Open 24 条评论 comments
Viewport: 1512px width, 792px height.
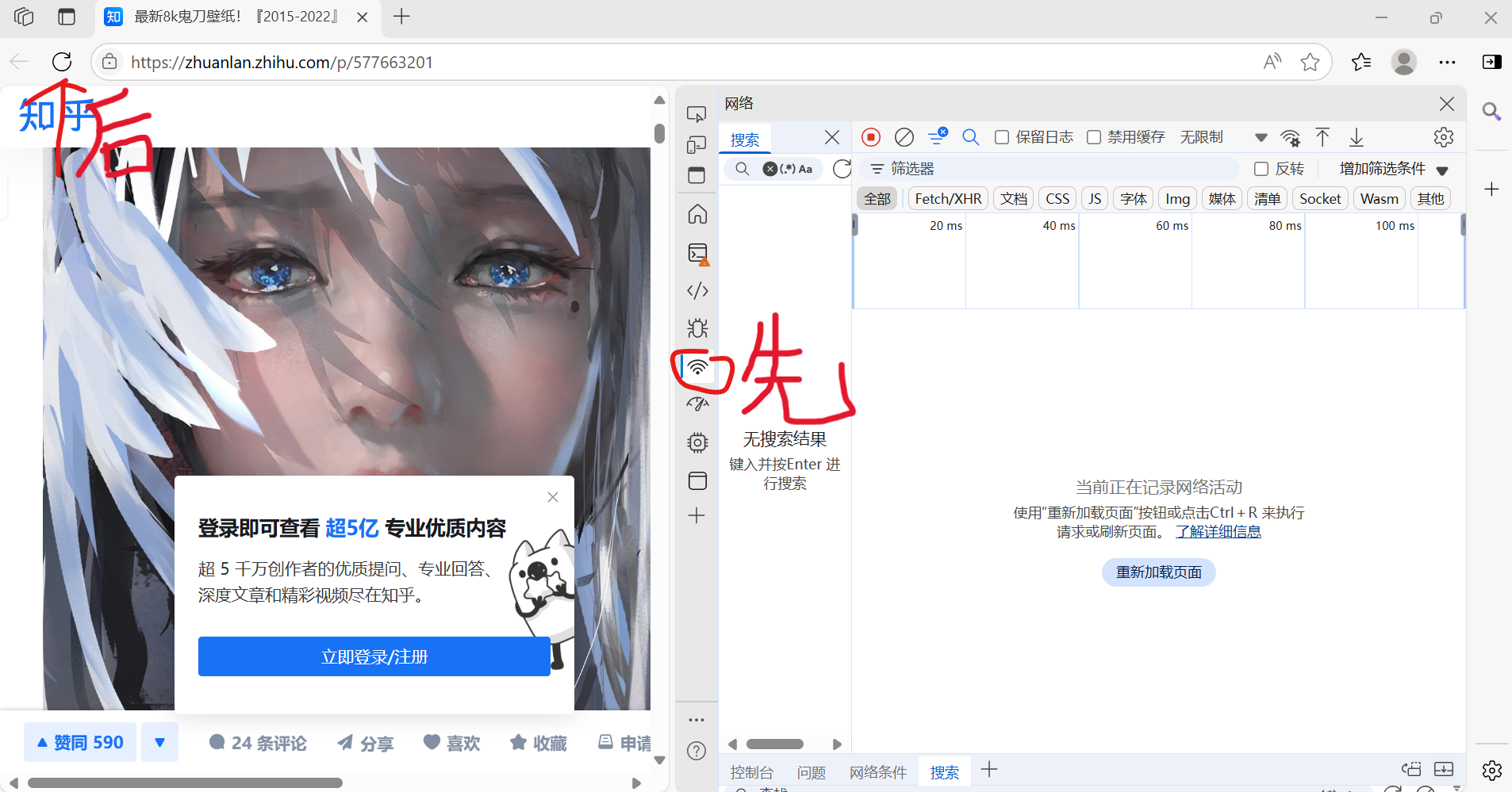point(258,743)
